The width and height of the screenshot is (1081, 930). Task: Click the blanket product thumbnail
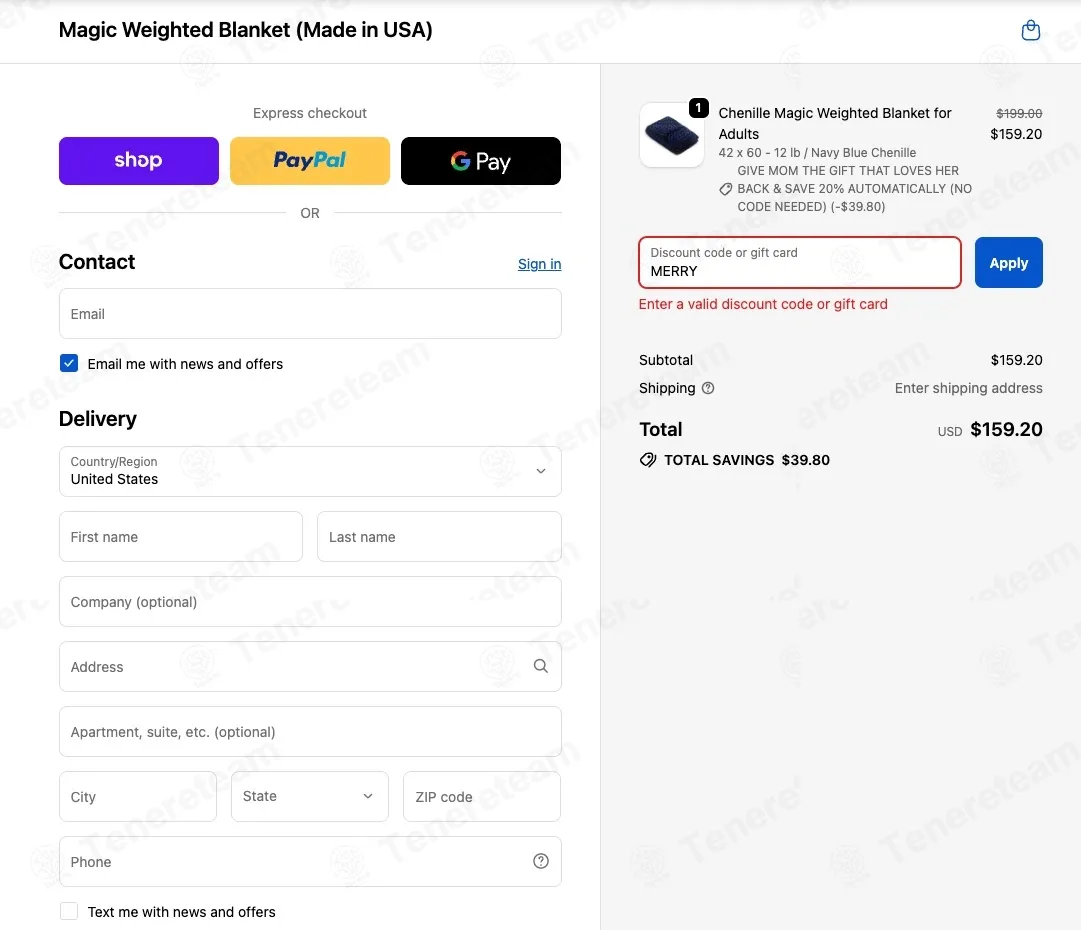click(x=671, y=135)
